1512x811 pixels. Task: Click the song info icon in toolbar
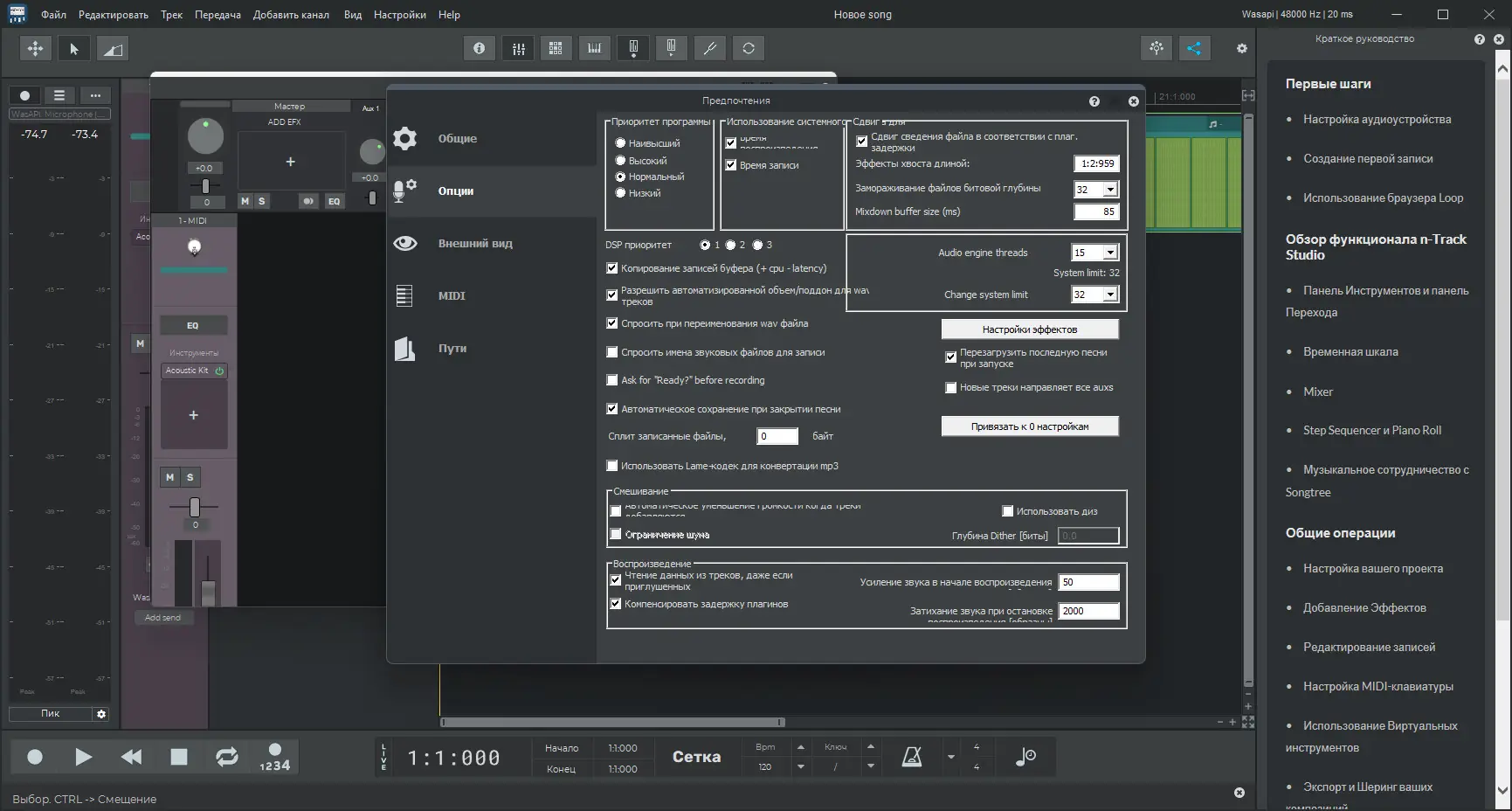pyautogui.click(x=479, y=48)
